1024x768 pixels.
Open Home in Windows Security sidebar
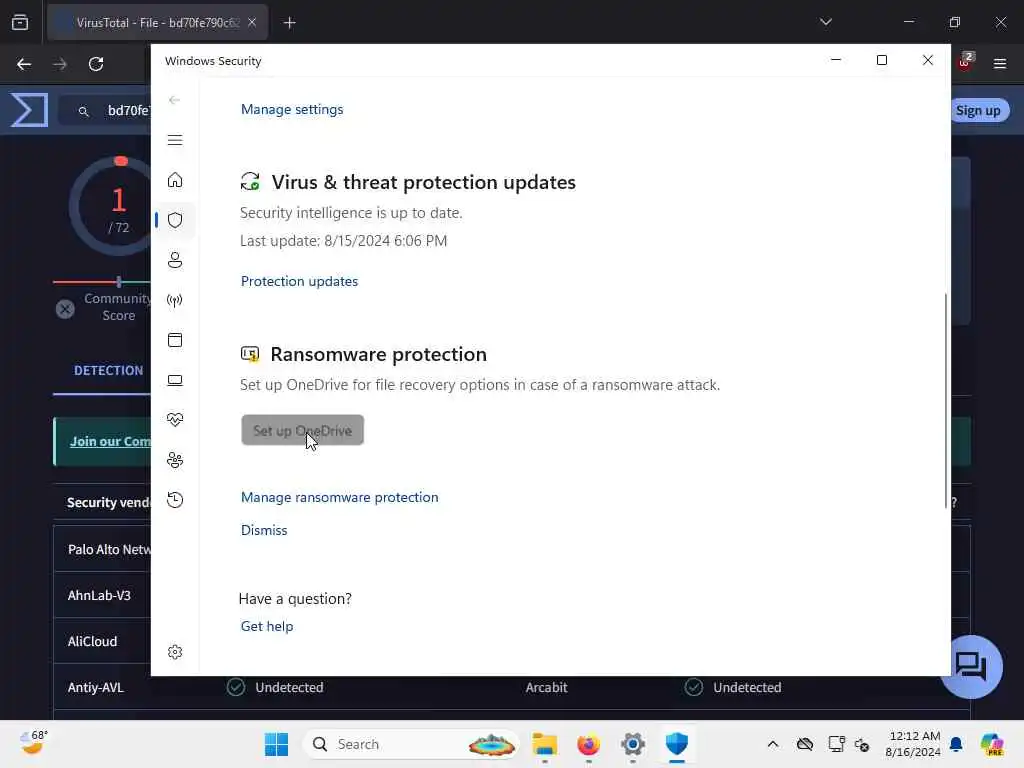click(x=175, y=180)
